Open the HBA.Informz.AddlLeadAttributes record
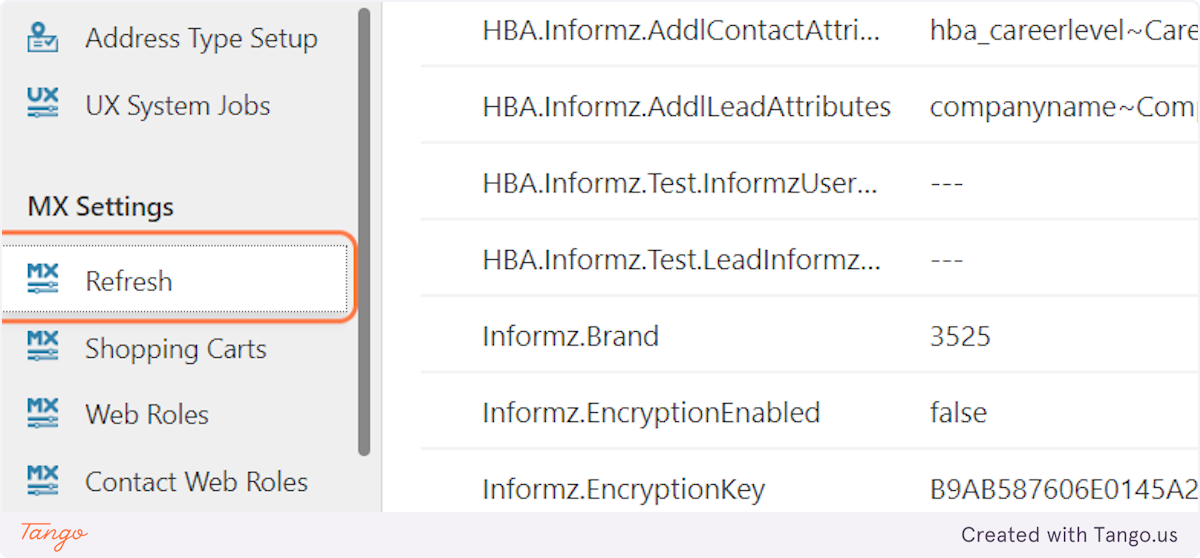This screenshot has height=558, width=1200. 686,107
